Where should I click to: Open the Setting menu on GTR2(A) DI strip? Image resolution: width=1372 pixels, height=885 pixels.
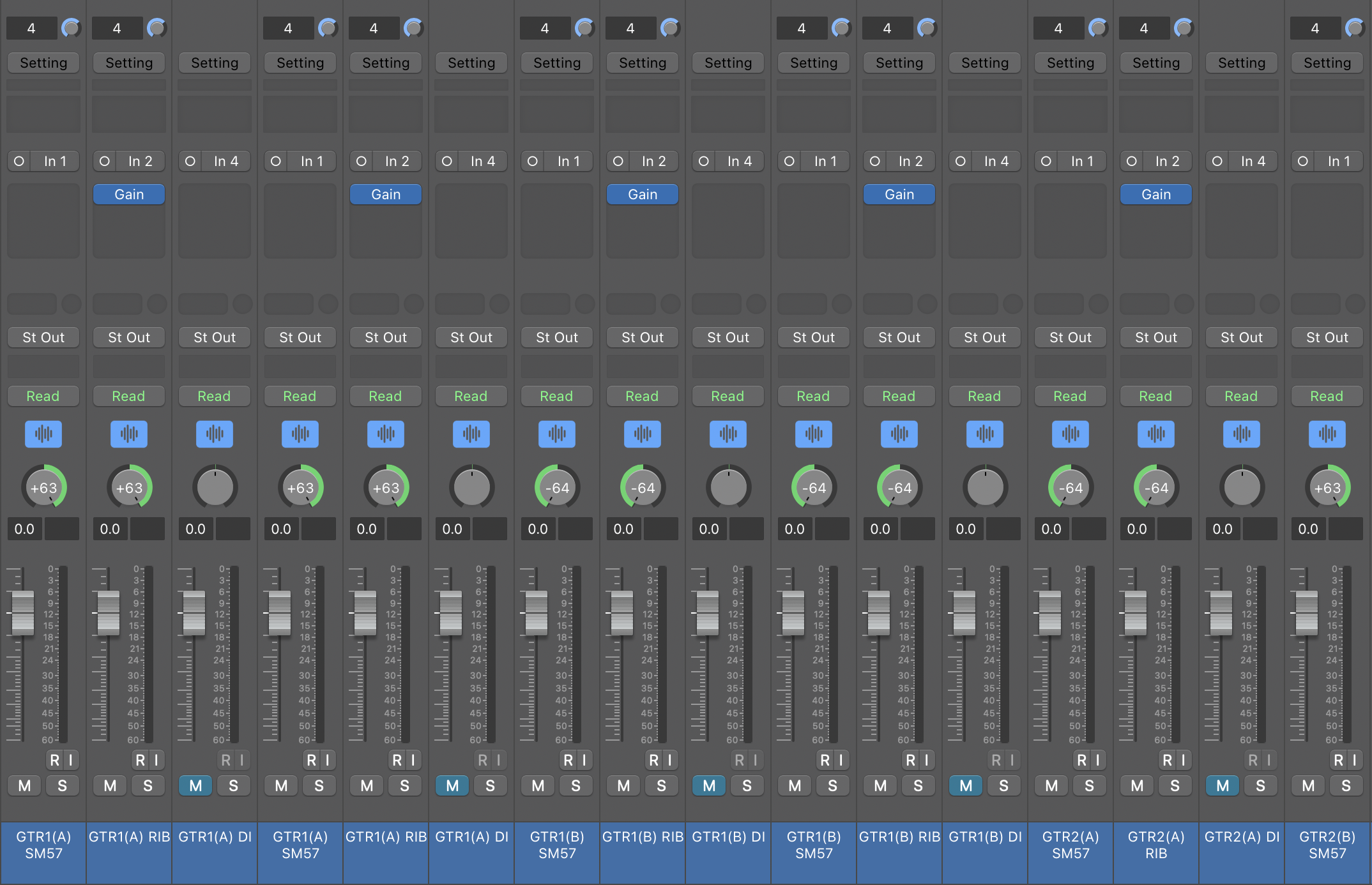coord(1241,63)
